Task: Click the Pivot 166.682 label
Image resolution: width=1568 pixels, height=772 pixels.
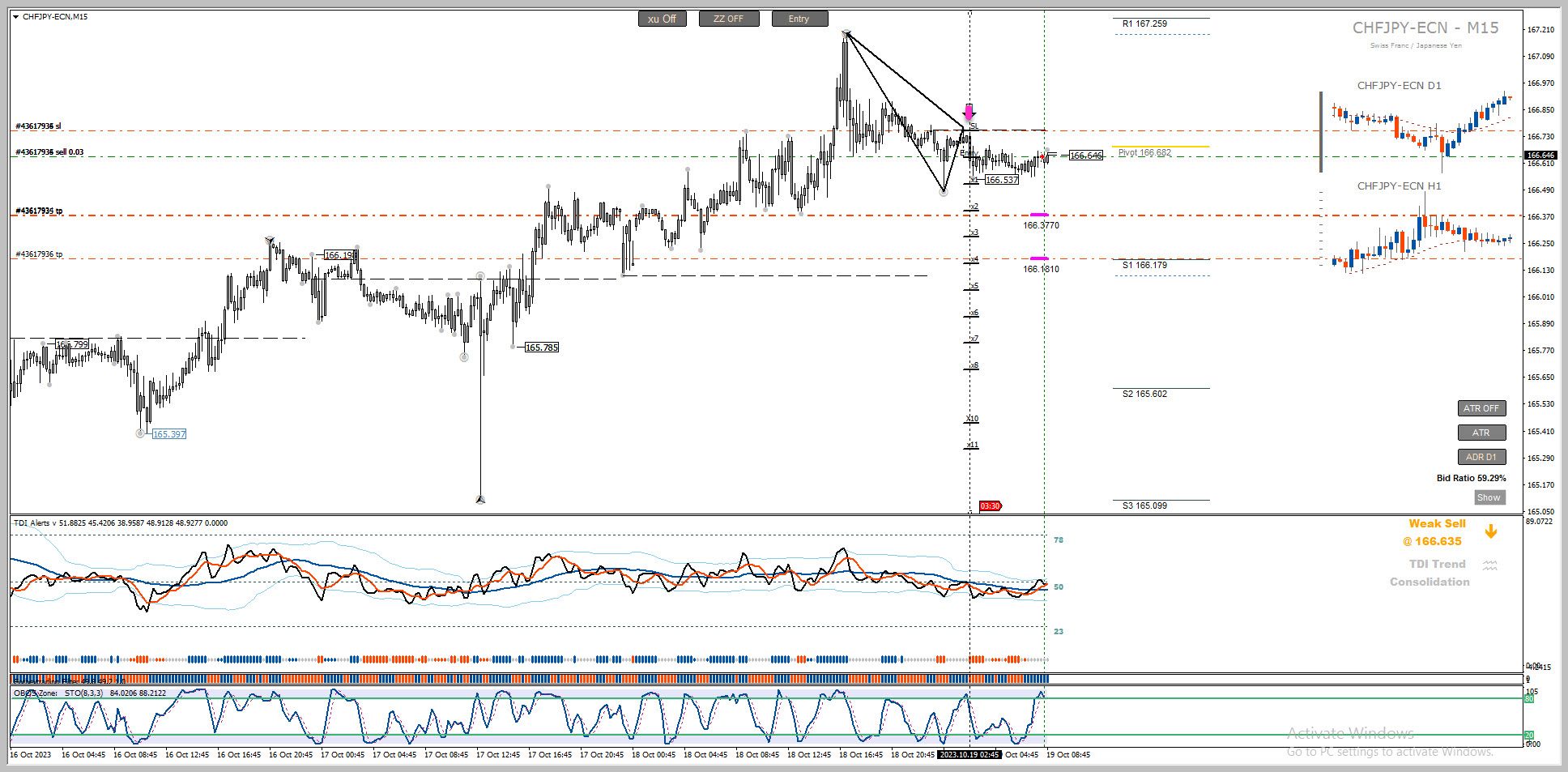Action: coord(1144,152)
